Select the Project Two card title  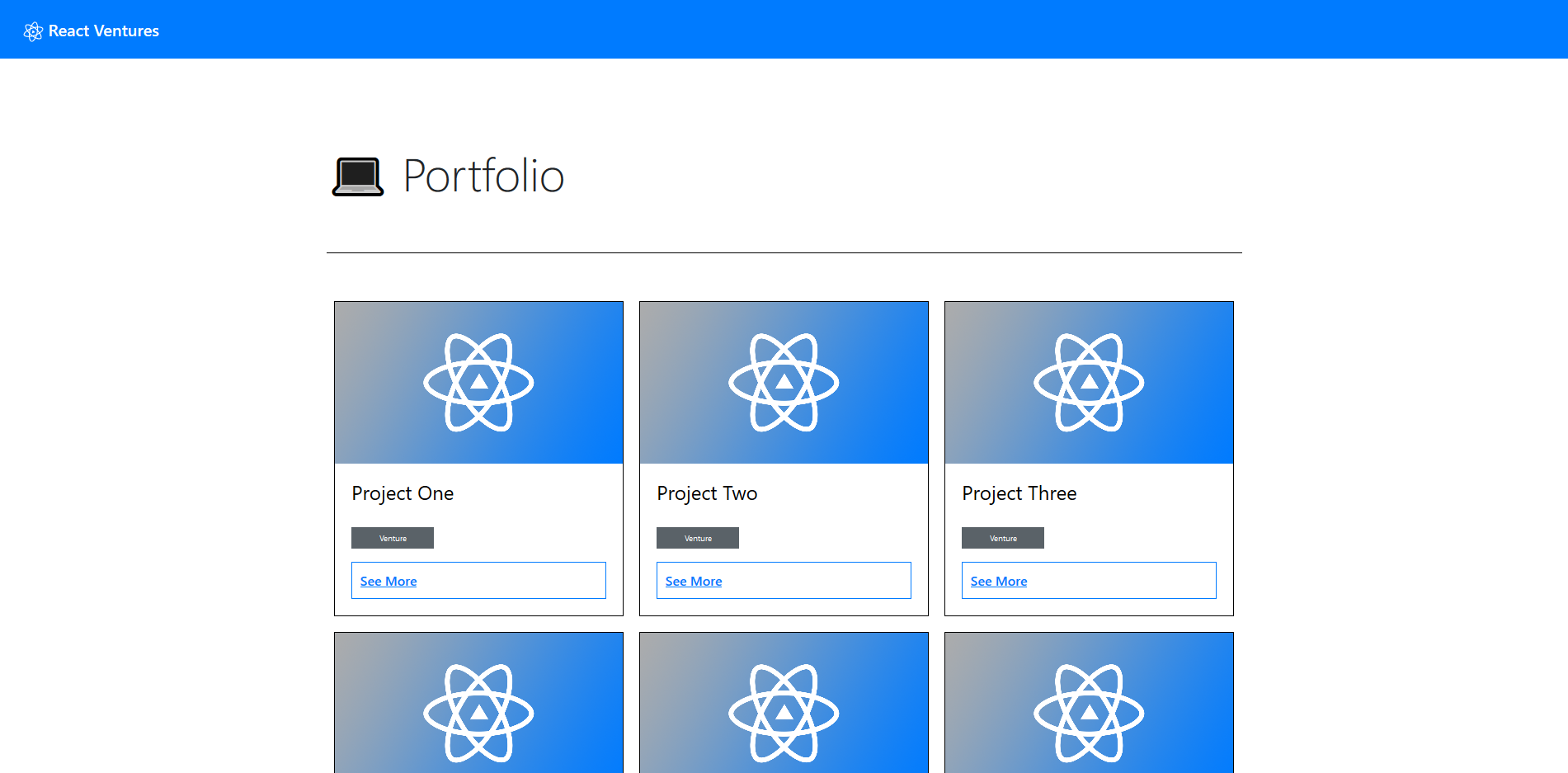[707, 493]
